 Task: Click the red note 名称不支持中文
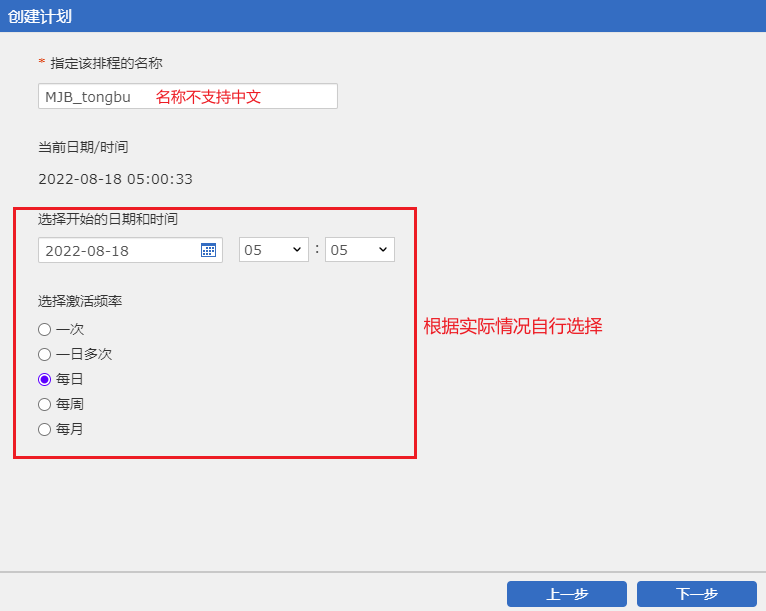[208, 97]
